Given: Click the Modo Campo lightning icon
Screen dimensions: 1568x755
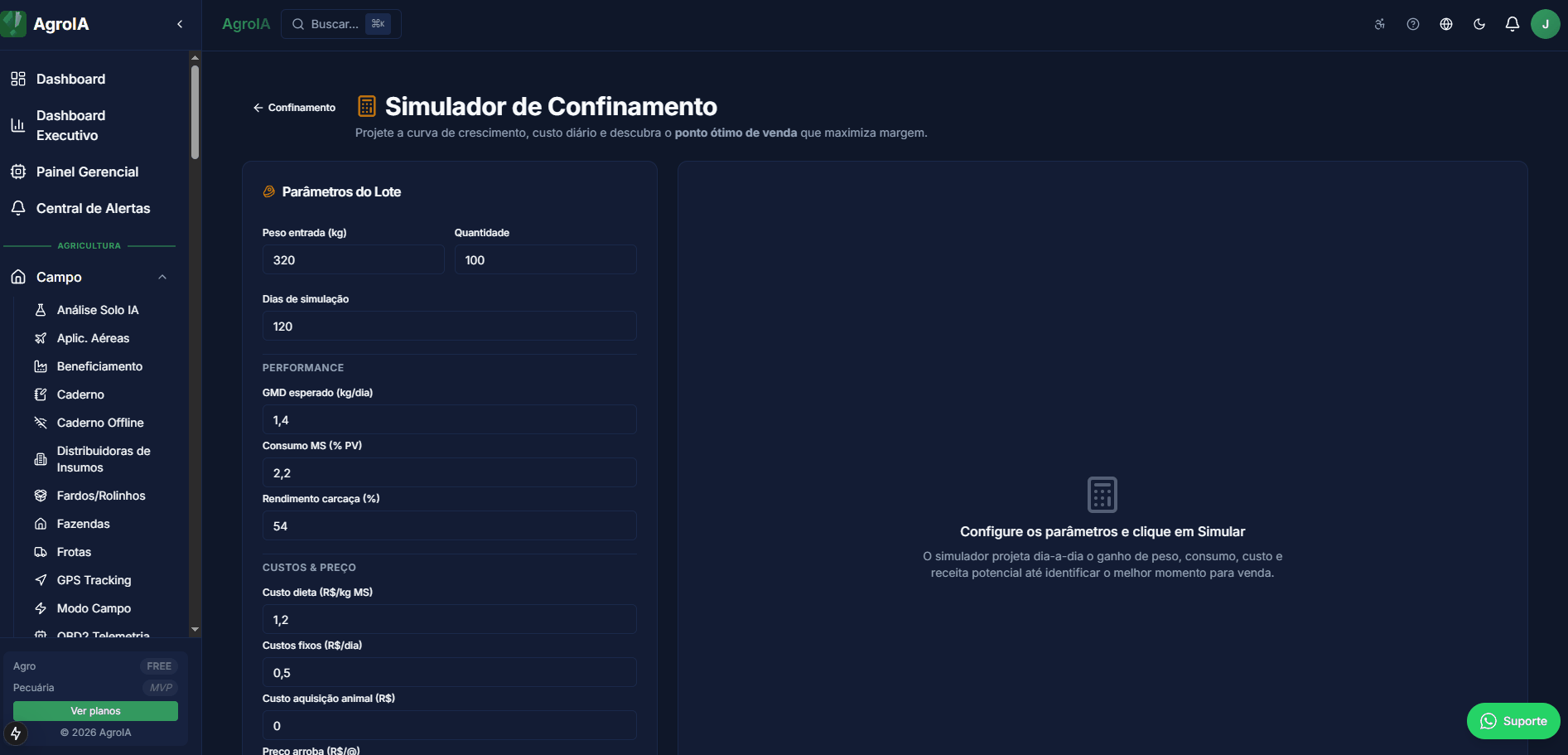Looking at the screenshot, I should (x=41, y=608).
